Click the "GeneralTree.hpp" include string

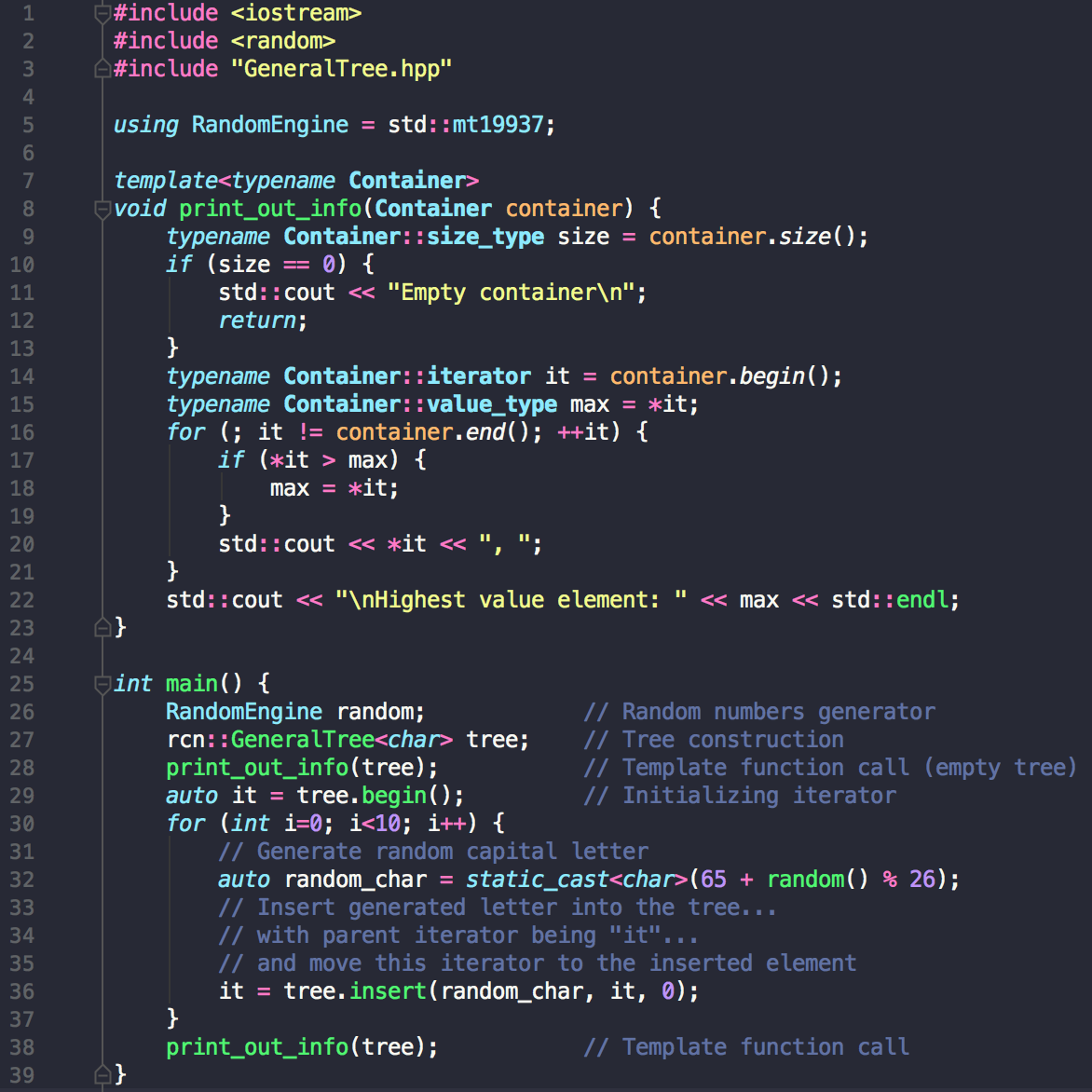tap(341, 69)
